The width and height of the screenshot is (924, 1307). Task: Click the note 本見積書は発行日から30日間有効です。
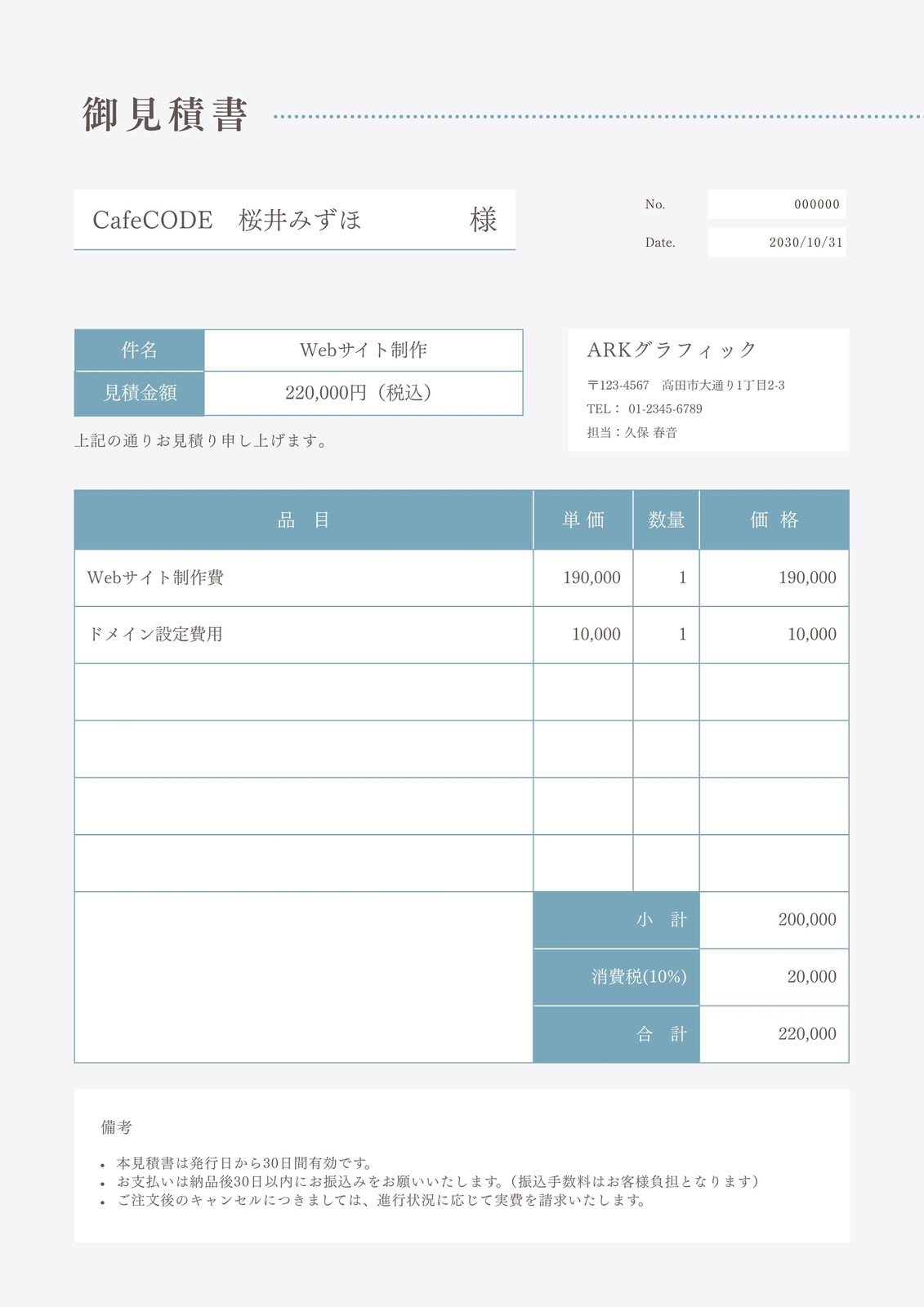pyautogui.click(x=245, y=1163)
